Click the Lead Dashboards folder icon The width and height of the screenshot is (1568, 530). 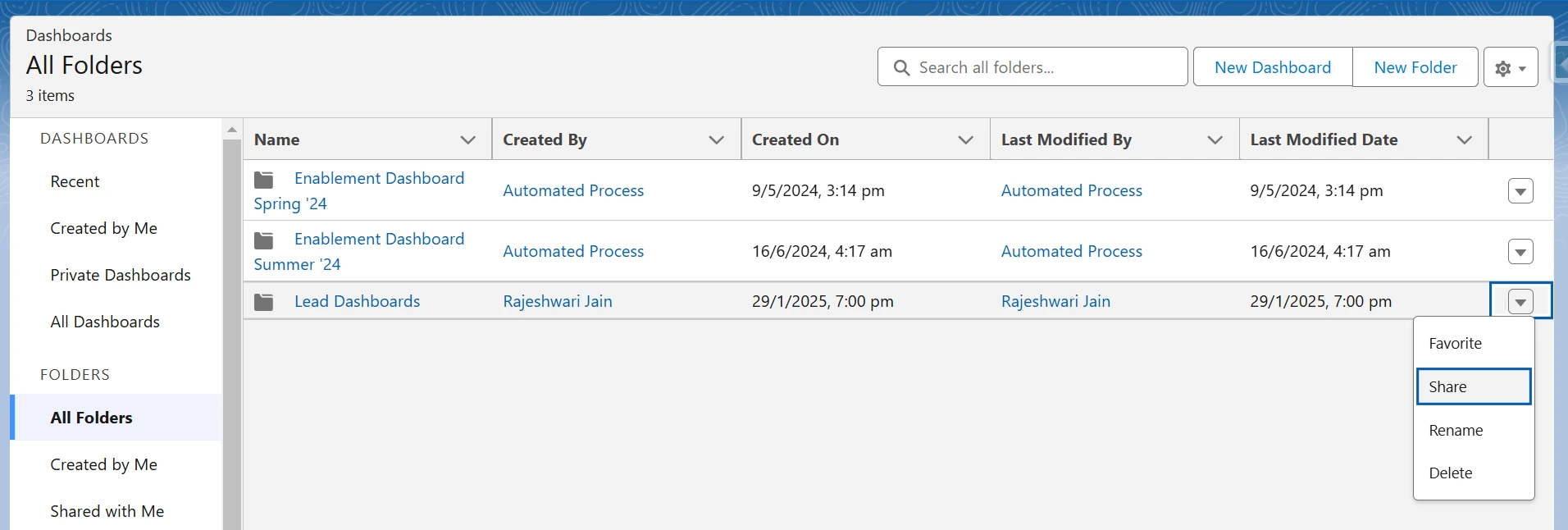coord(264,302)
